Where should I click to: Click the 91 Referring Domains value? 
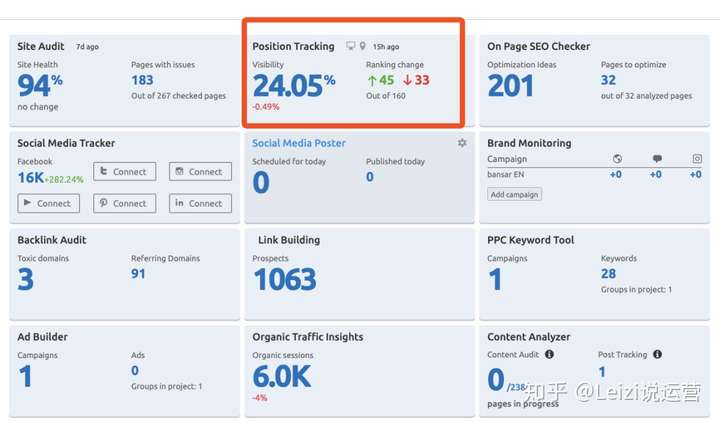pos(138,274)
